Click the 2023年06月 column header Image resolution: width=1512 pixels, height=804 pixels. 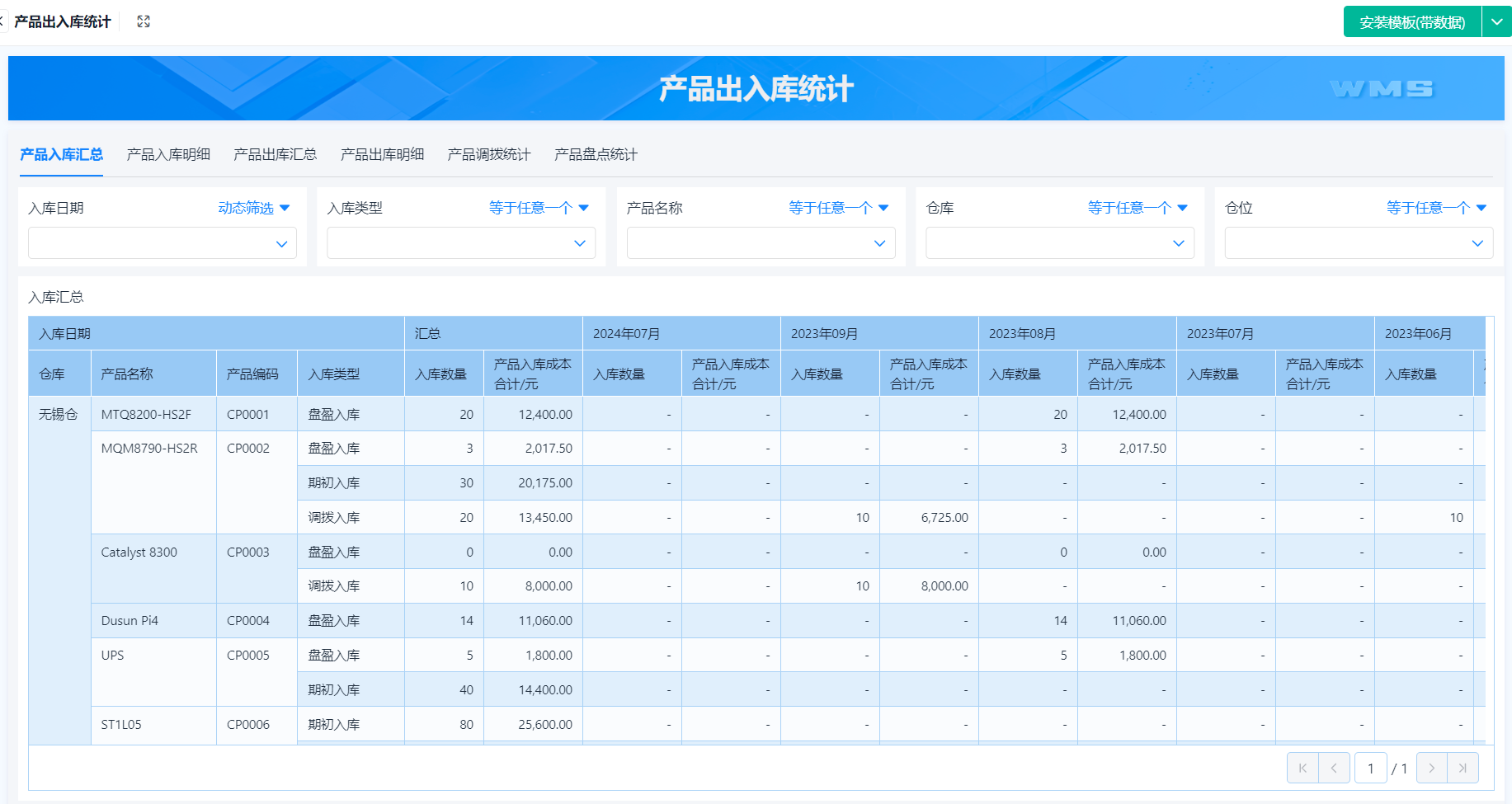point(1430,333)
